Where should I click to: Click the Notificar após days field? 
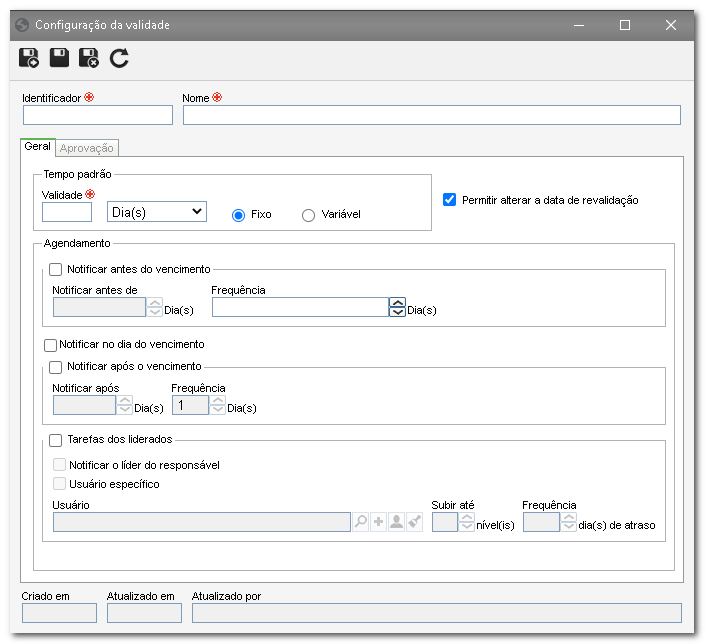[x=85, y=405]
